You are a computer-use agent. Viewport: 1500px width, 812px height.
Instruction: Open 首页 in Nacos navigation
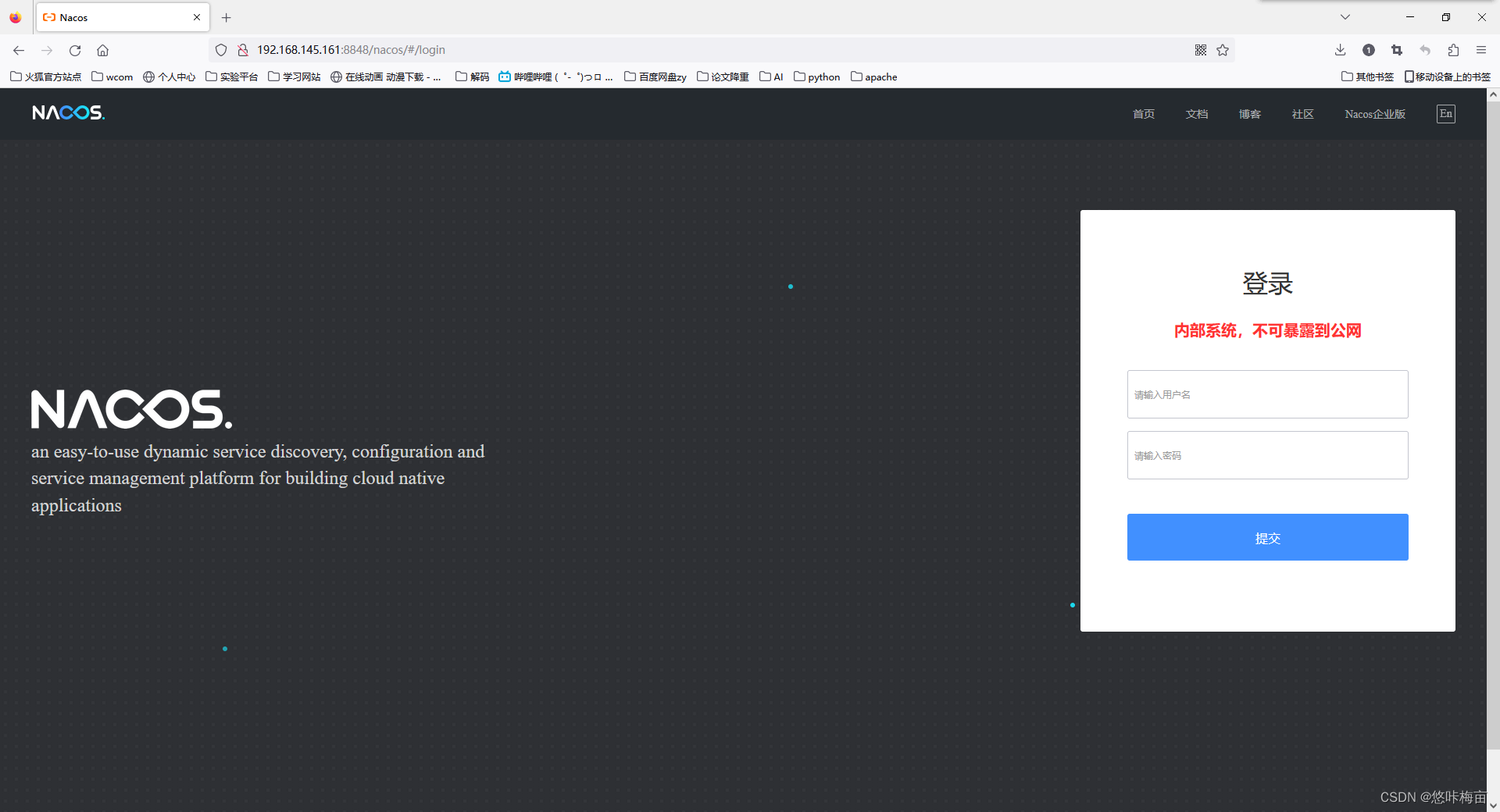1144,114
